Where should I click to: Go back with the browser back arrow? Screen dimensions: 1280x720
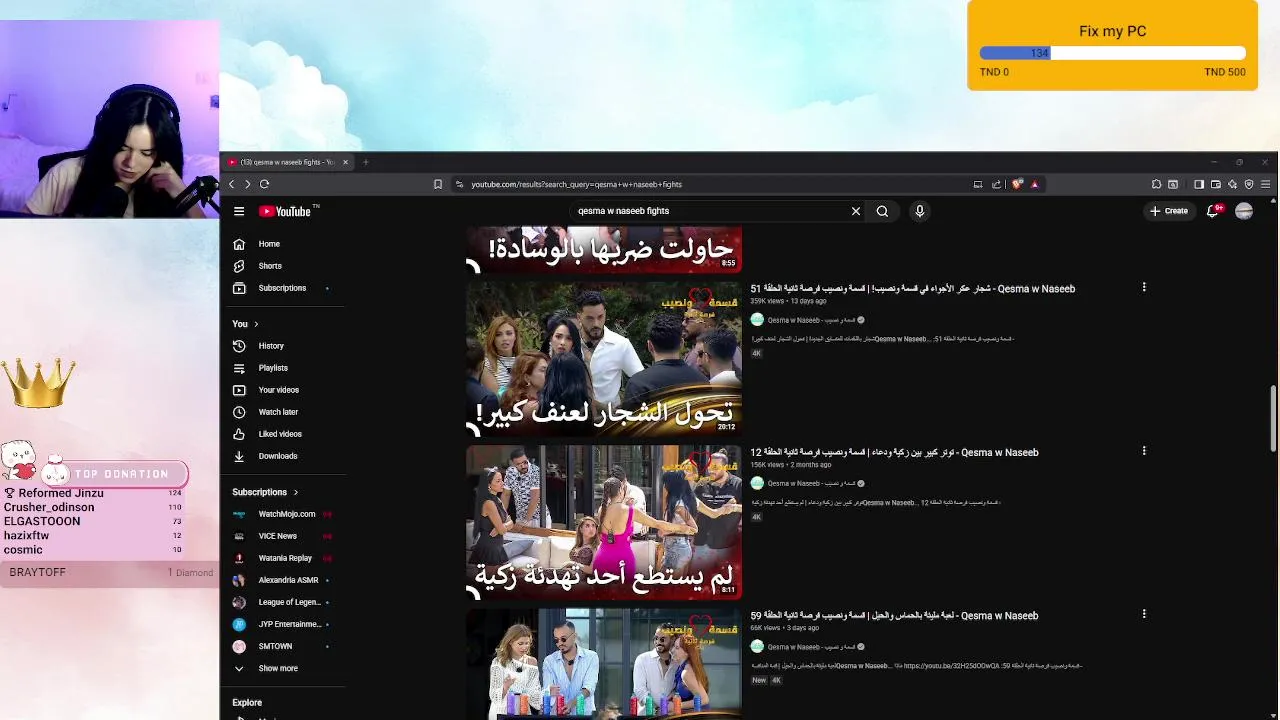[231, 184]
